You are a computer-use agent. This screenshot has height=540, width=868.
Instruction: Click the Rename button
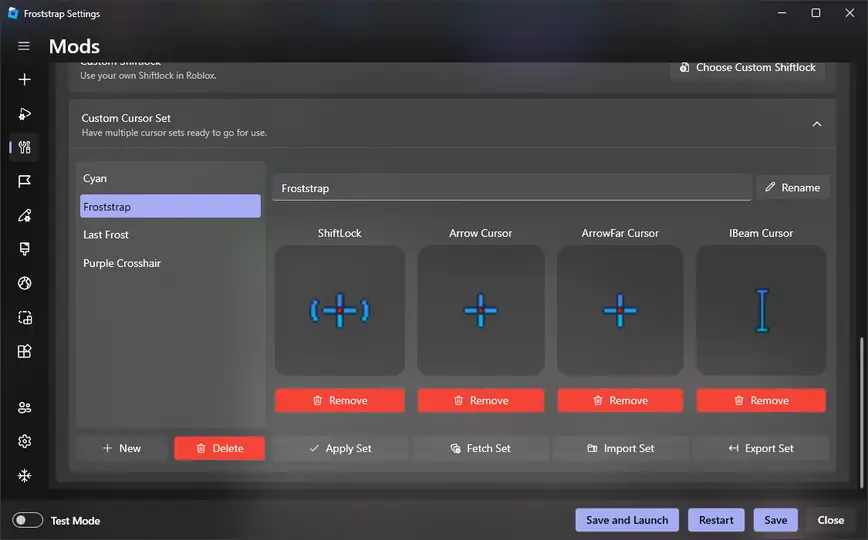click(x=793, y=188)
